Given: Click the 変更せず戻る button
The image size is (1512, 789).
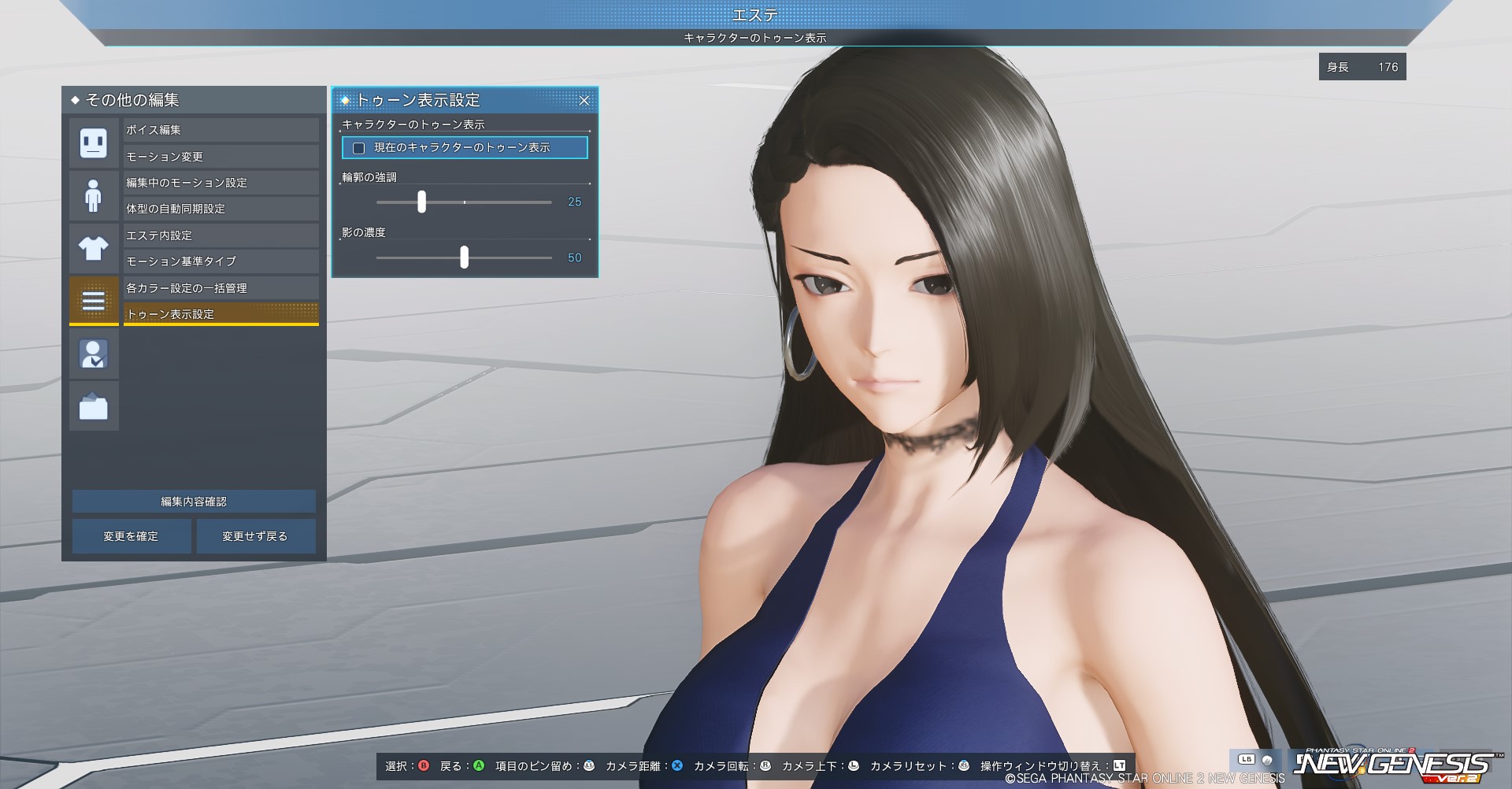Looking at the screenshot, I should pos(256,536).
